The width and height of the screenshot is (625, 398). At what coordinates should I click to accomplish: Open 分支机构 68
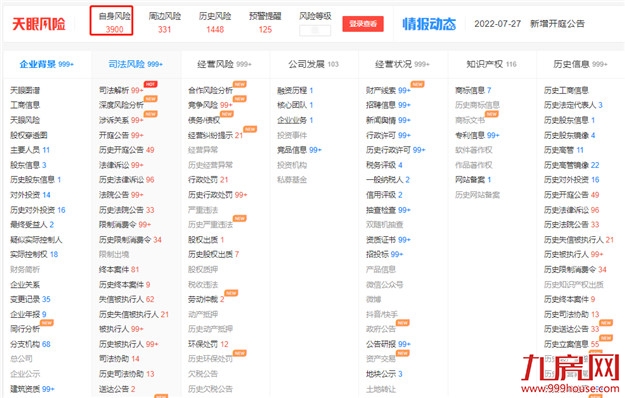pos(30,344)
